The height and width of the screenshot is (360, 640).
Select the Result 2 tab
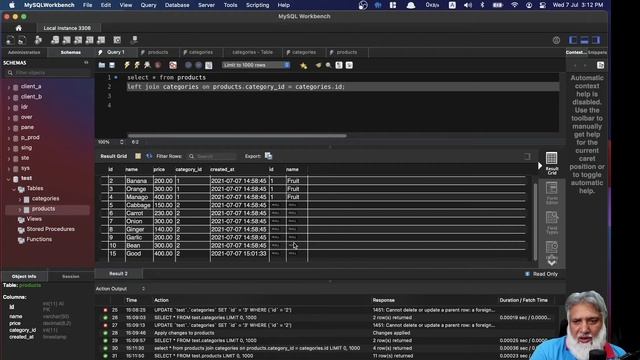pyautogui.click(x=118, y=274)
